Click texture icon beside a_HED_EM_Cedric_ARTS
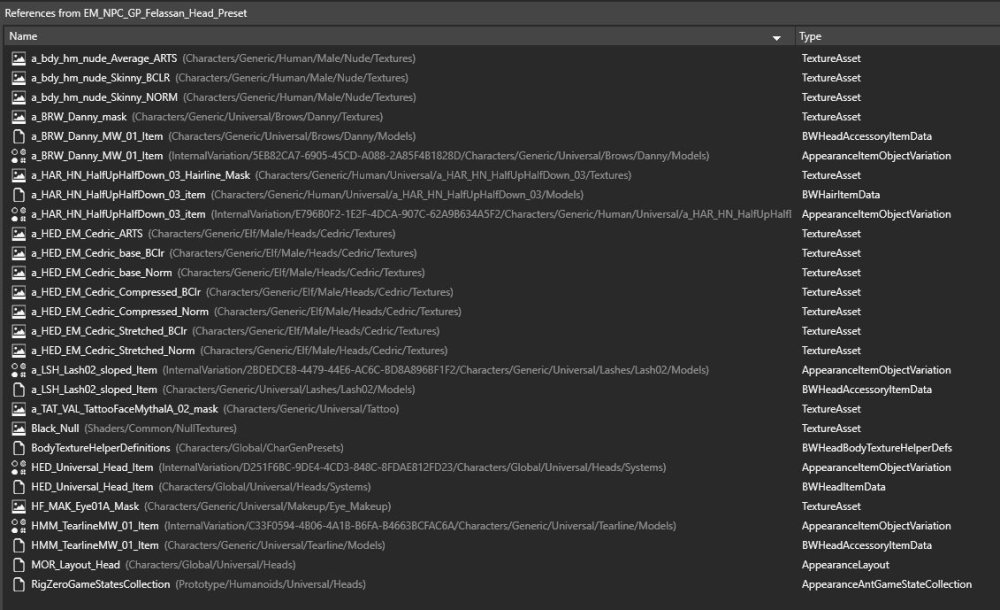Screen dimensions: 1000x610 (x=18, y=233)
